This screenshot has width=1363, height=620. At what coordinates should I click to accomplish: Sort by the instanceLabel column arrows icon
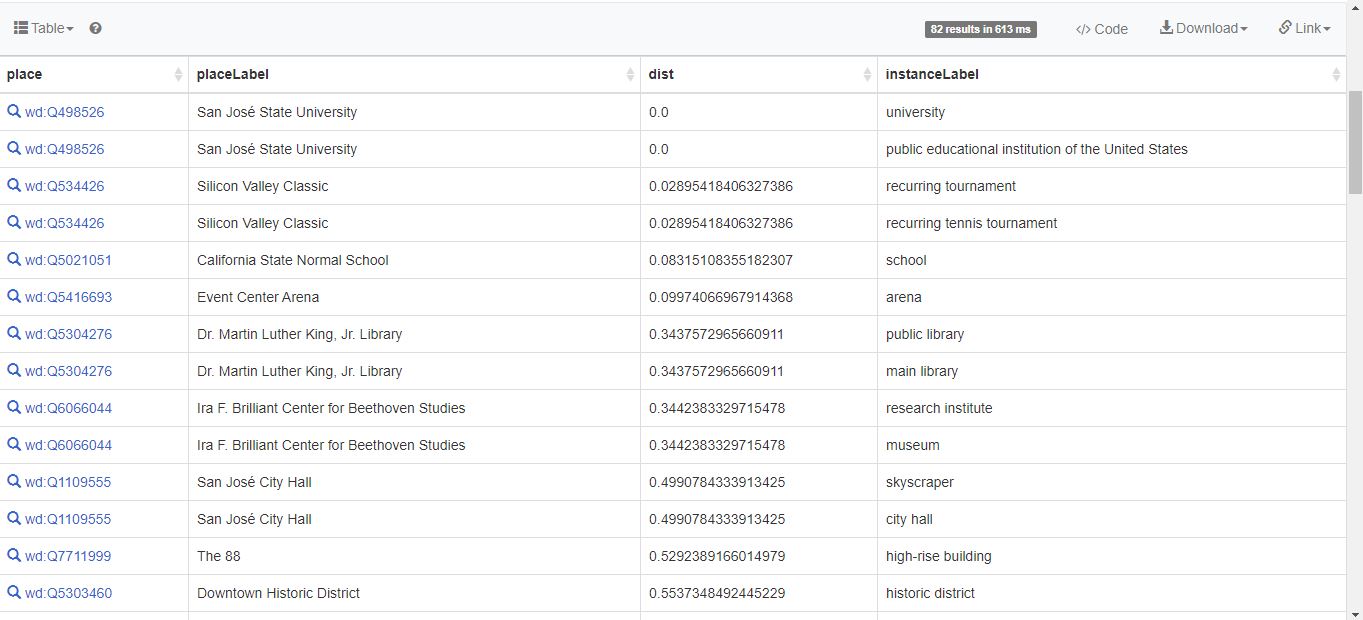1337,74
